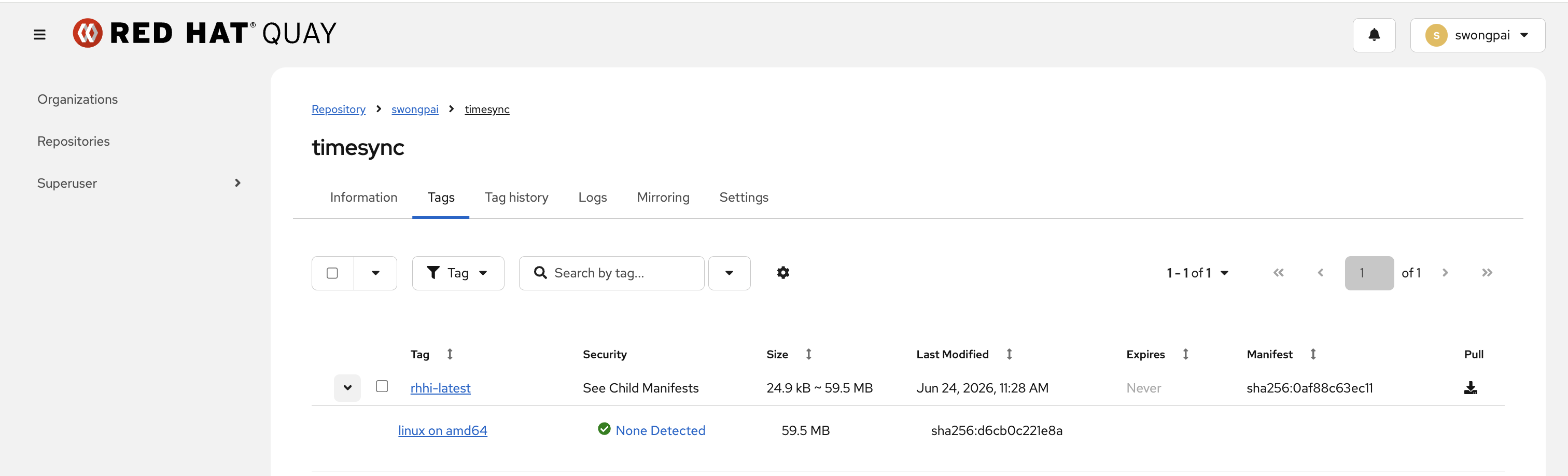
Task: Click the green None Detected check icon
Action: pos(604,429)
